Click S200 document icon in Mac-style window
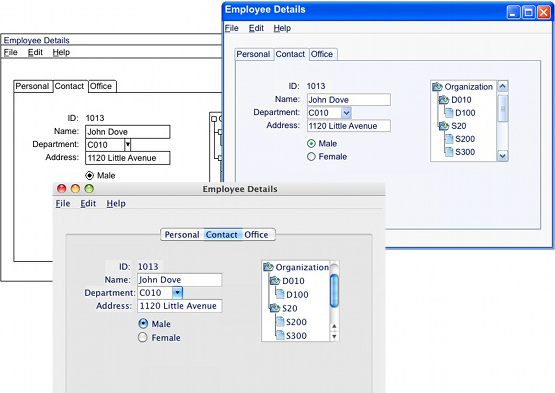 point(280,322)
